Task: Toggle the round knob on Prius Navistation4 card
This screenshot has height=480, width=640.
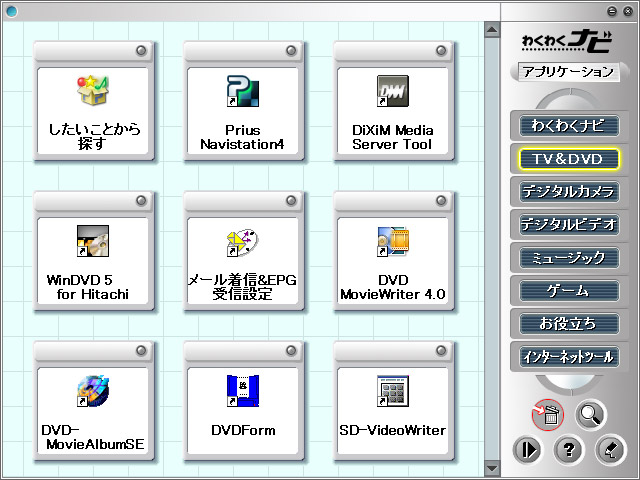Action: point(291,51)
